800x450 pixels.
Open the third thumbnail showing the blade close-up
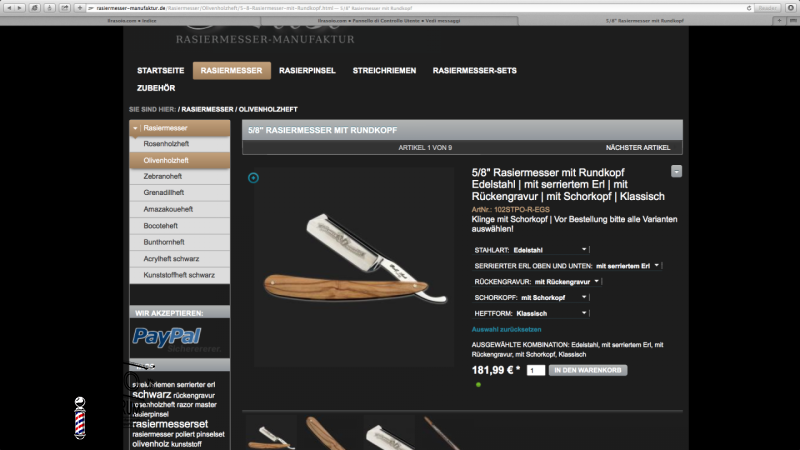tap(389, 433)
